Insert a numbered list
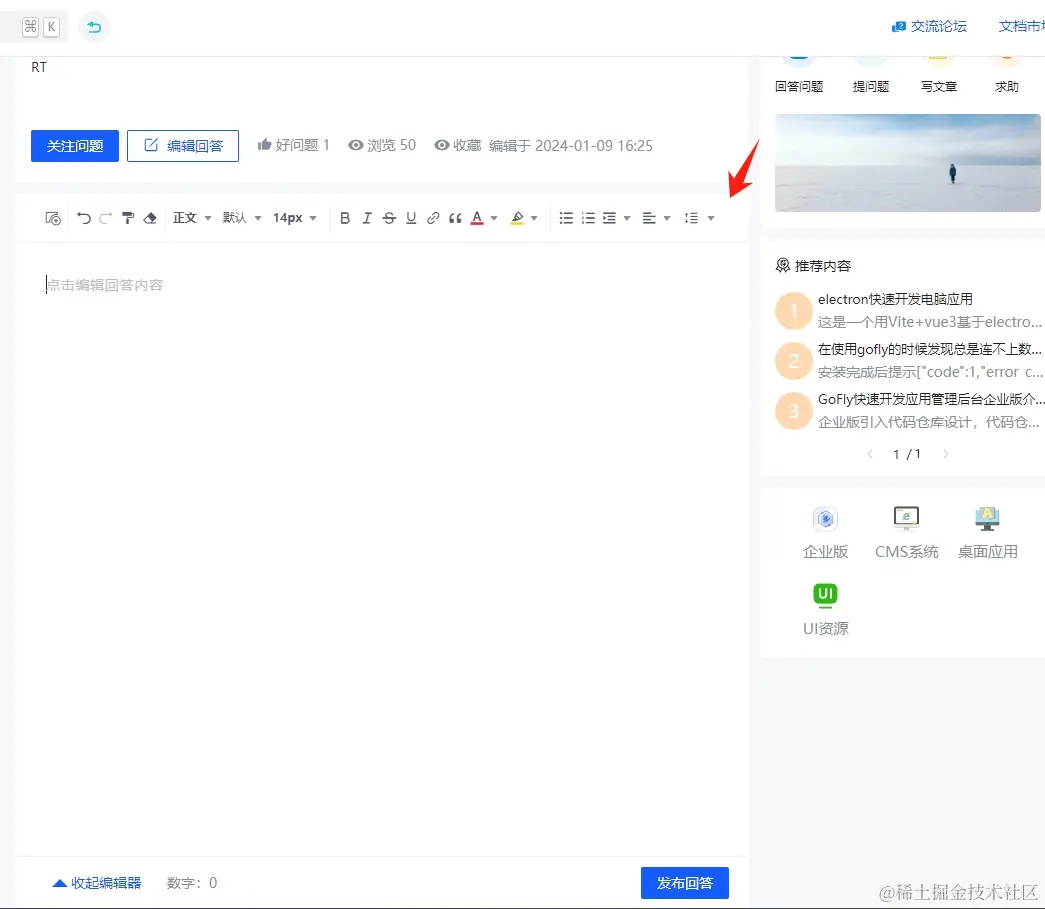Viewport: 1045px width, 909px height. (588, 218)
